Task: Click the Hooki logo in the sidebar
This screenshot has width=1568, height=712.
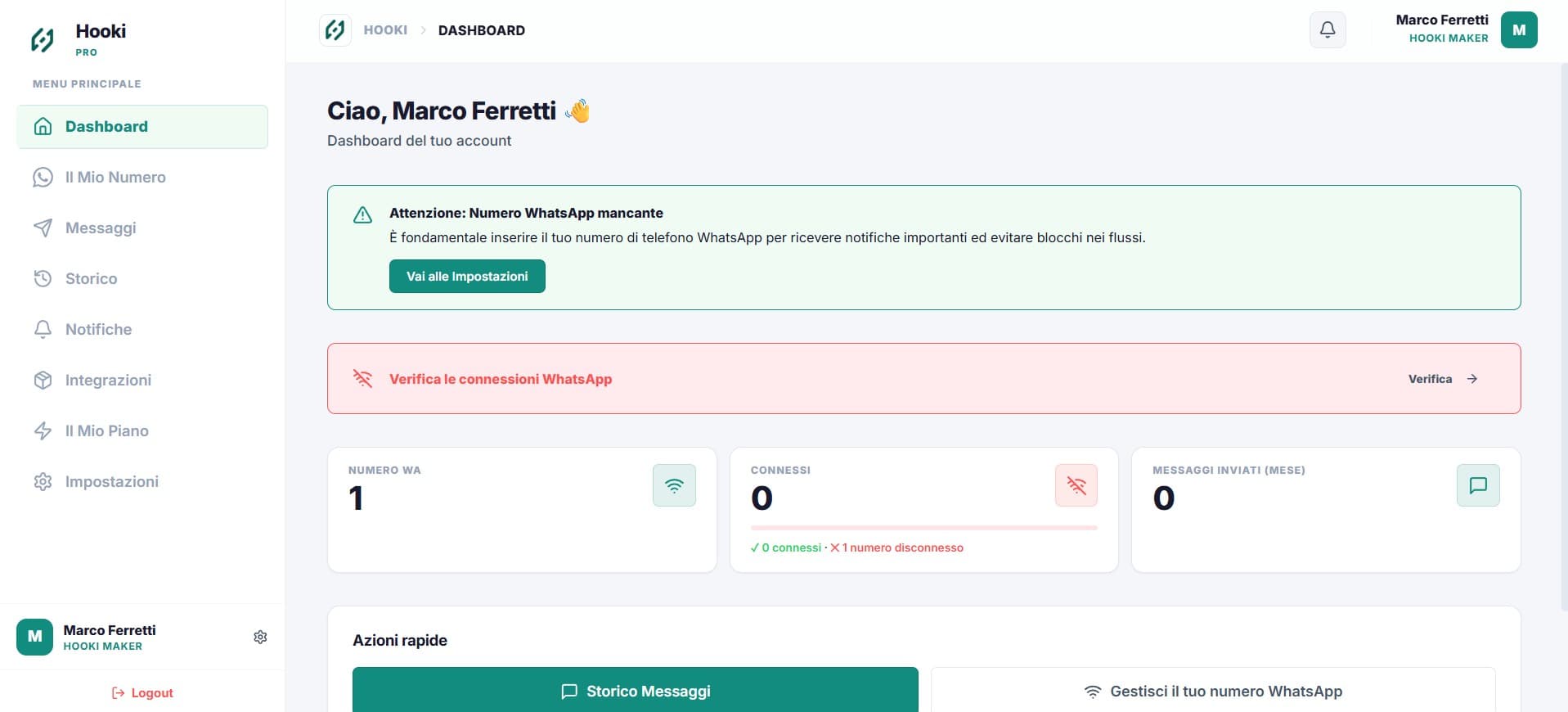Action: 43,39
